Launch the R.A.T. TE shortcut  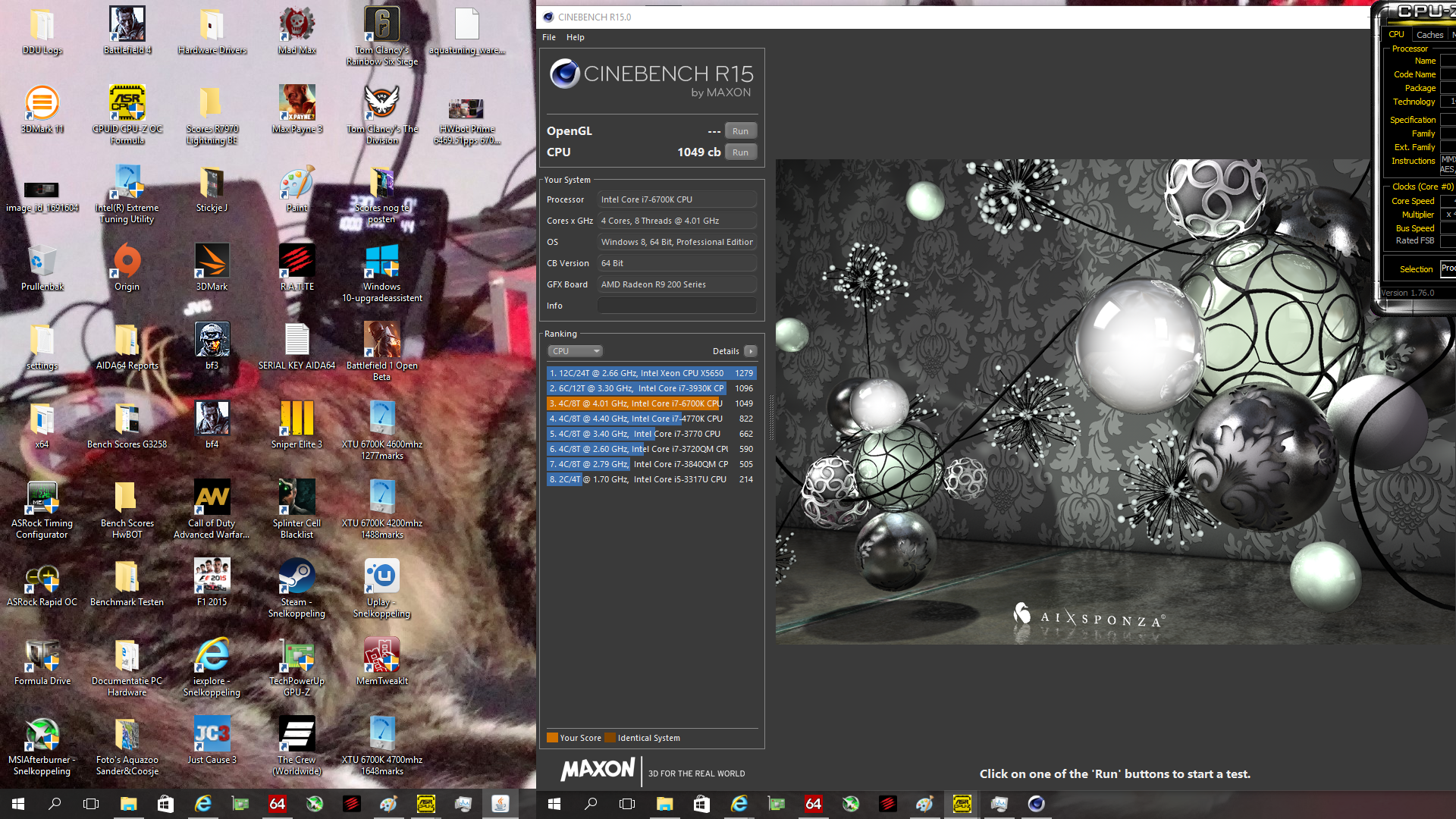(297, 267)
